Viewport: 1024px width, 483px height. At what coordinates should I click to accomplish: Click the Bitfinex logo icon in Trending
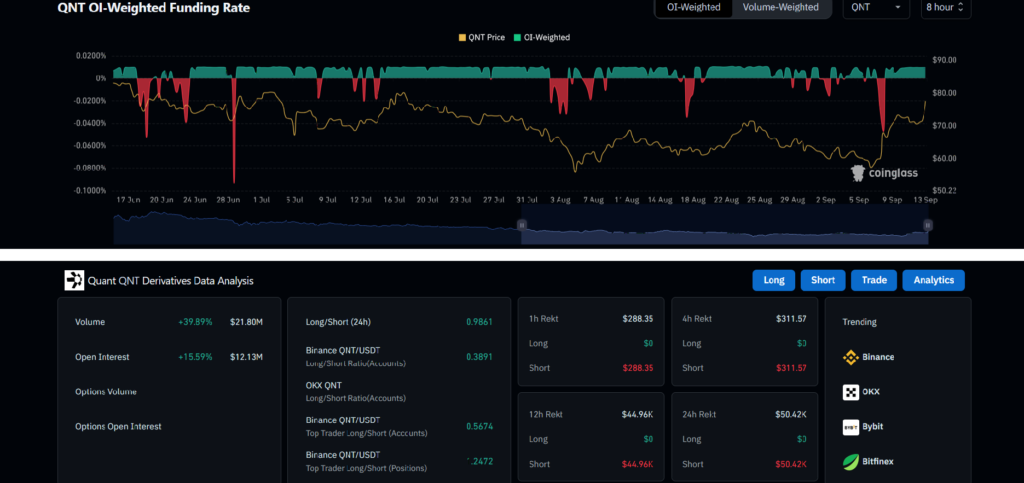(850, 461)
